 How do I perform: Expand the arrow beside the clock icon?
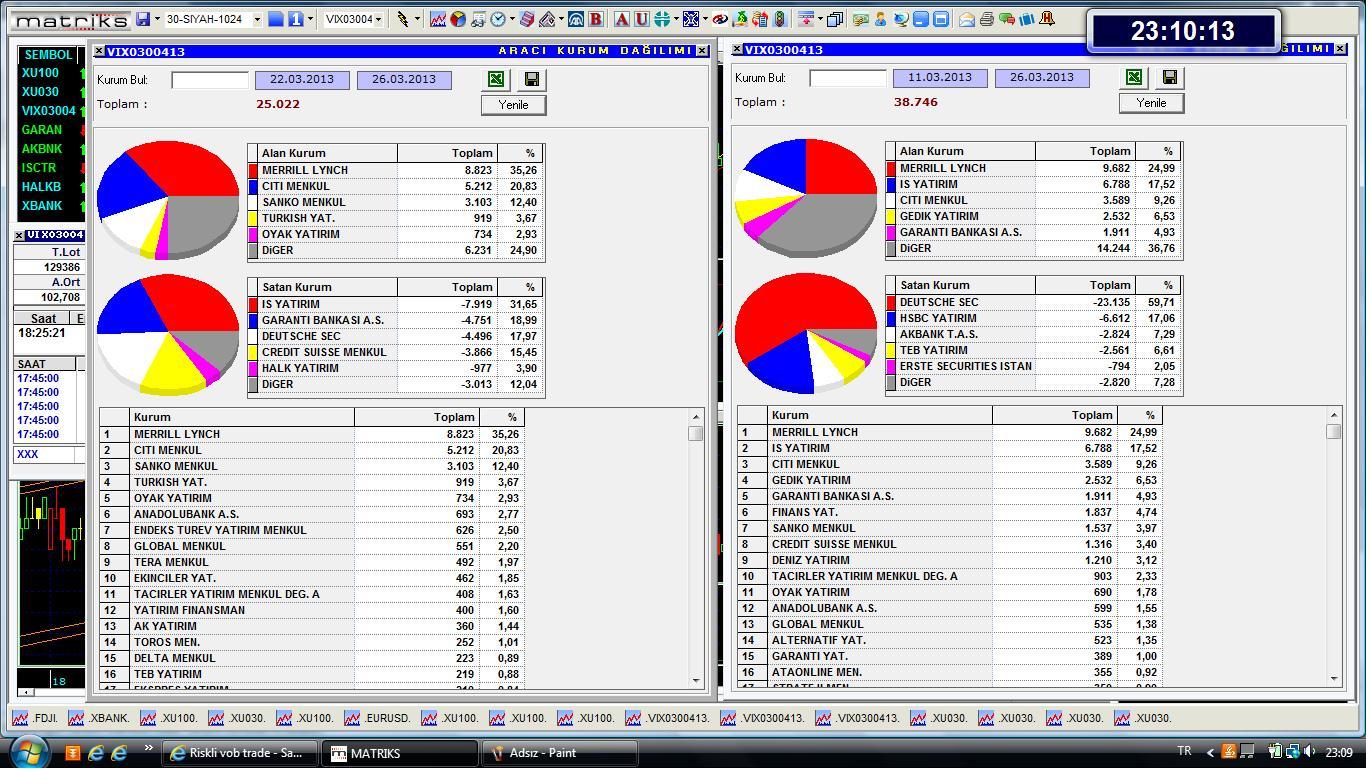tap(512, 19)
